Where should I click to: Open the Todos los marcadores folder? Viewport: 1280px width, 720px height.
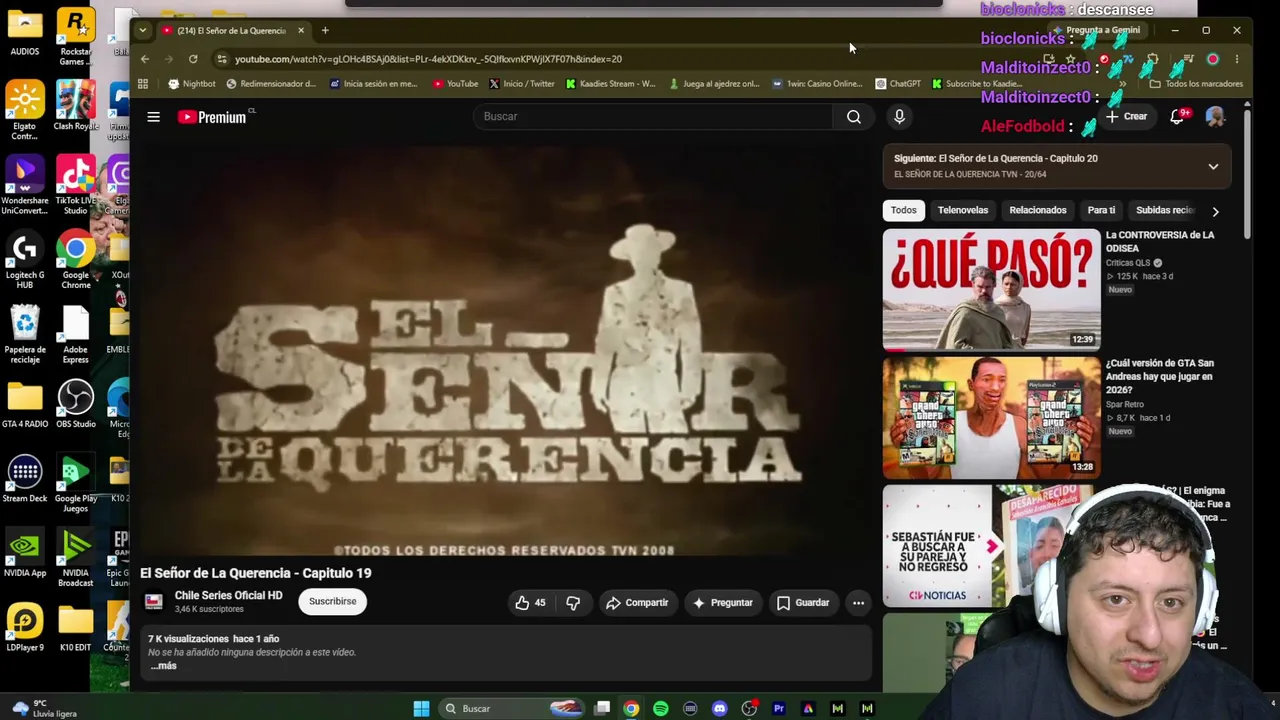pos(1197,84)
